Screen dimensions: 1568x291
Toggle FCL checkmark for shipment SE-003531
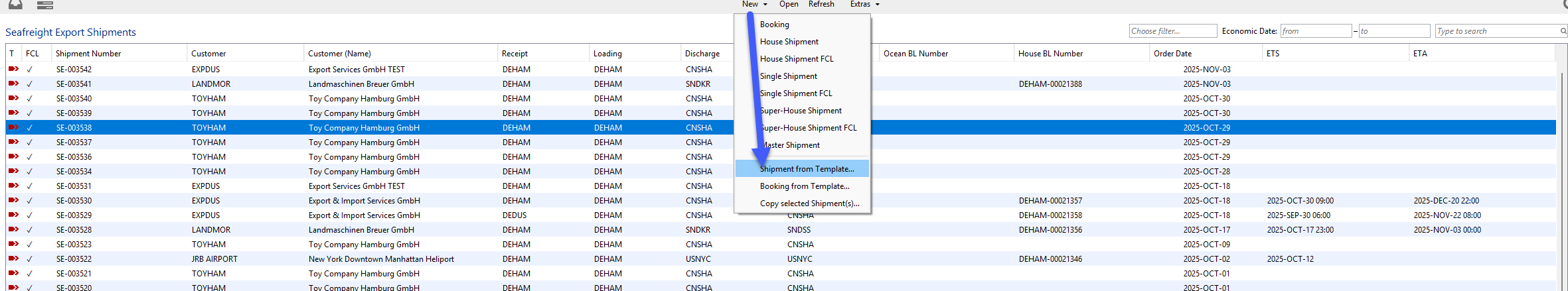[x=29, y=186]
